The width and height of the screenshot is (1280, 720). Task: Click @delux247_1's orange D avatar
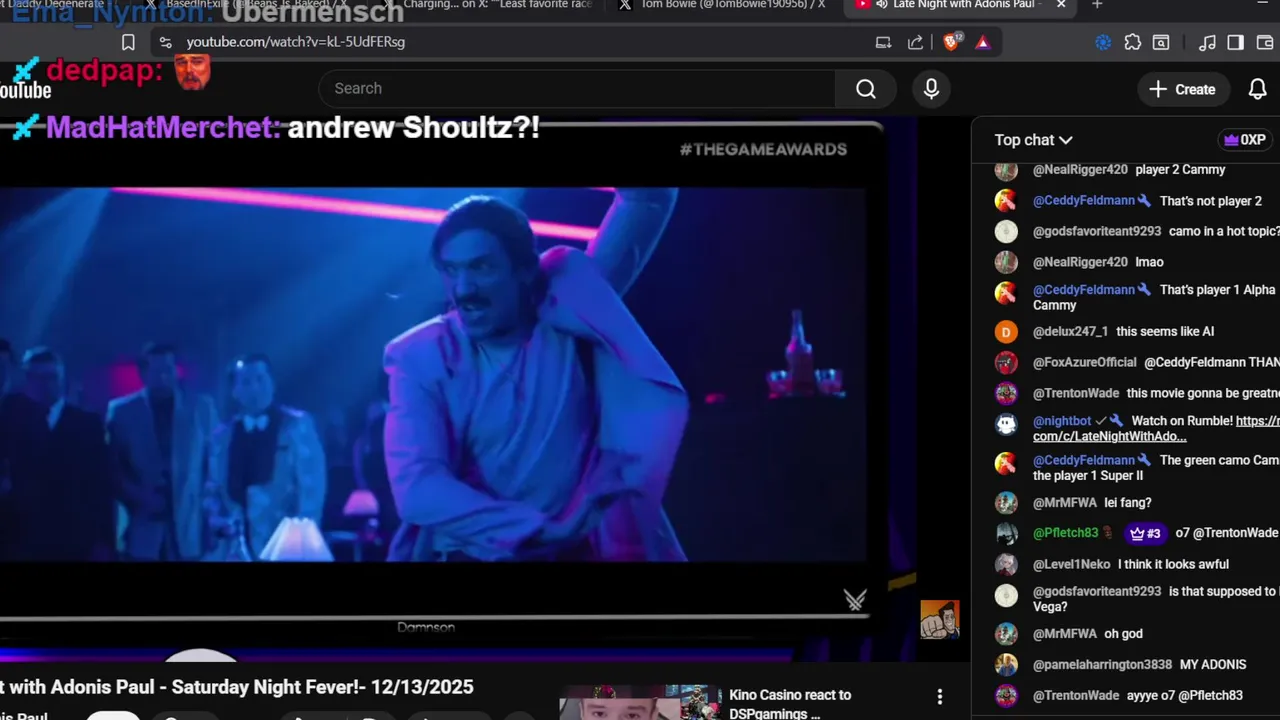point(1006,332)
